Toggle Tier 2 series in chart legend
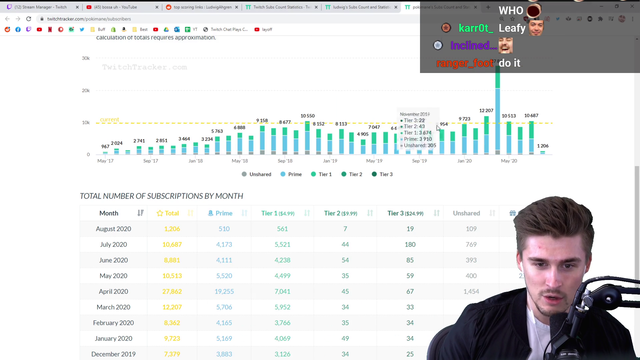 click(351, 174)
